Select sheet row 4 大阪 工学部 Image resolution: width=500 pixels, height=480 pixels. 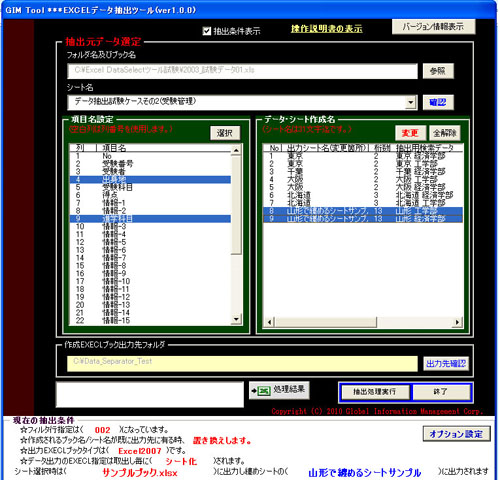(363, 179)
